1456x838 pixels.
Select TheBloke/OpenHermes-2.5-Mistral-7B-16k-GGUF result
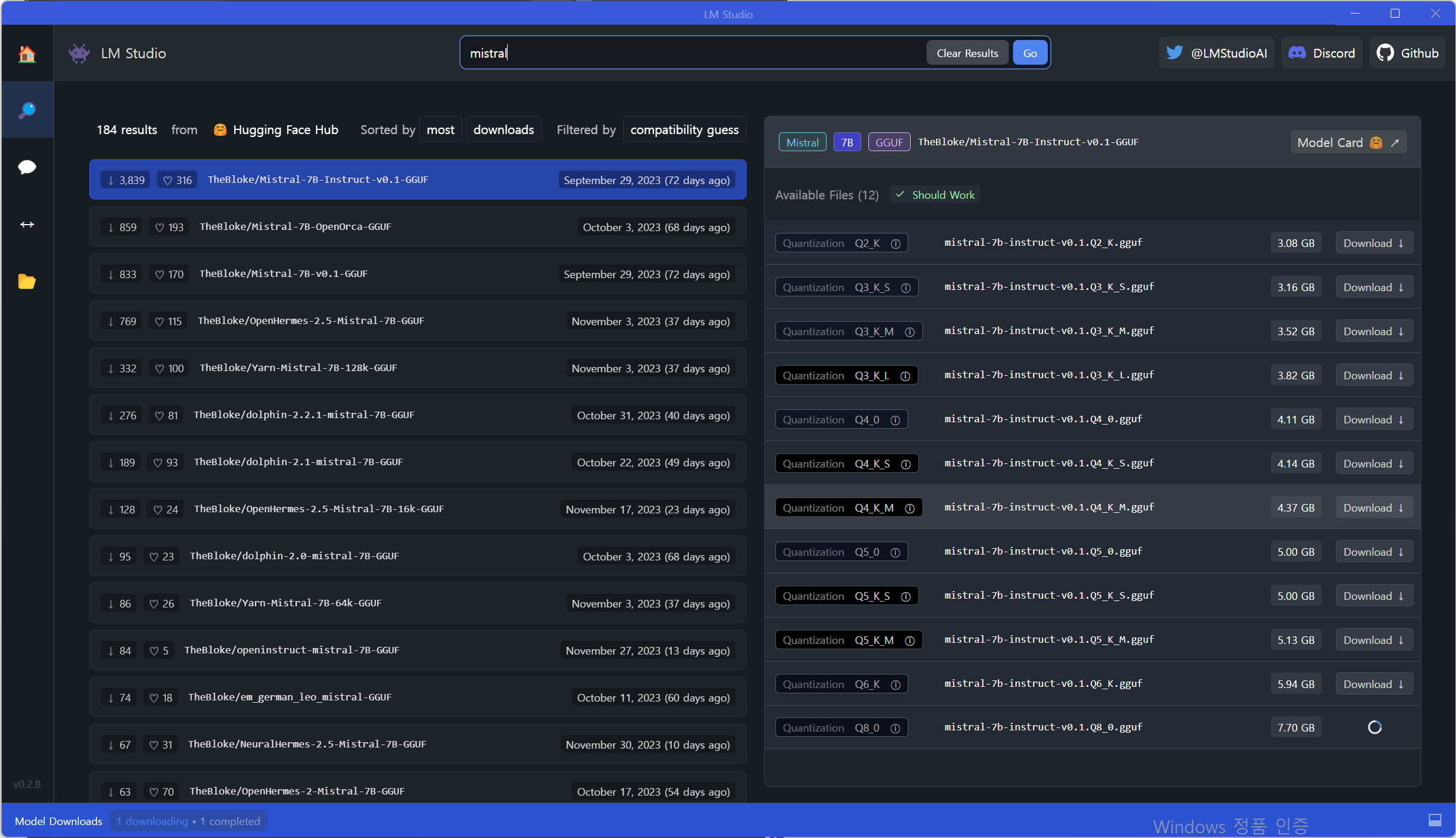[x=418, y=509]
